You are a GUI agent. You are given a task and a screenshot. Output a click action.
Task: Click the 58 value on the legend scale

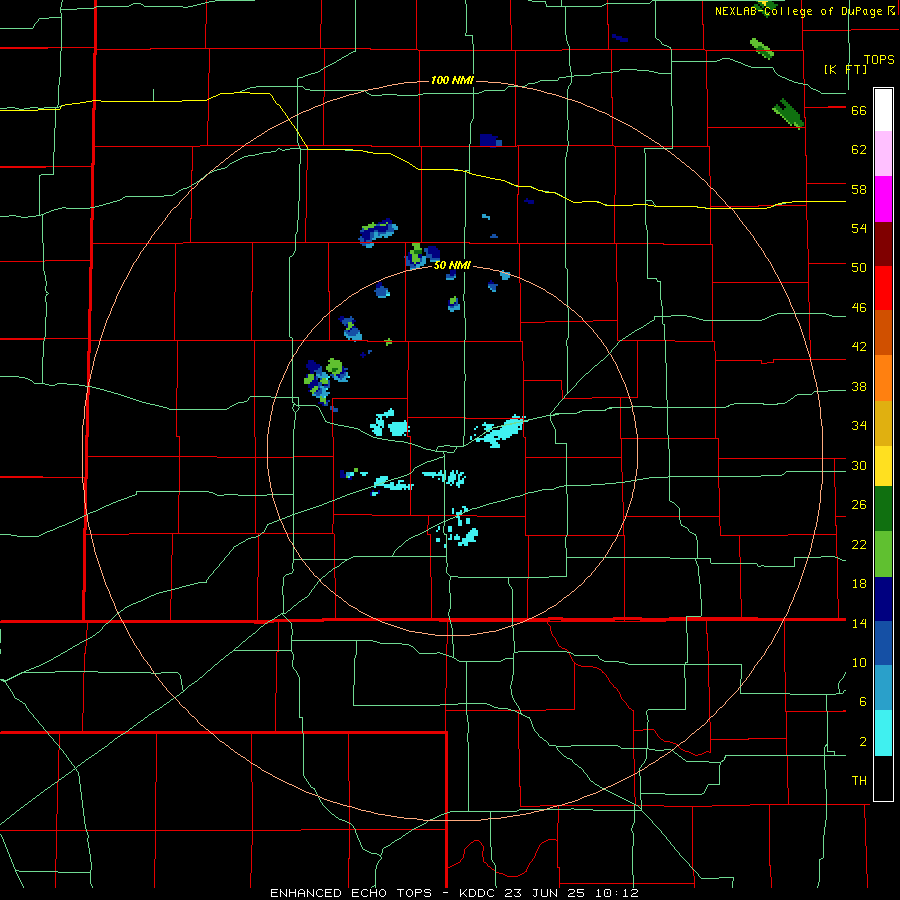[x=859, y=189]
